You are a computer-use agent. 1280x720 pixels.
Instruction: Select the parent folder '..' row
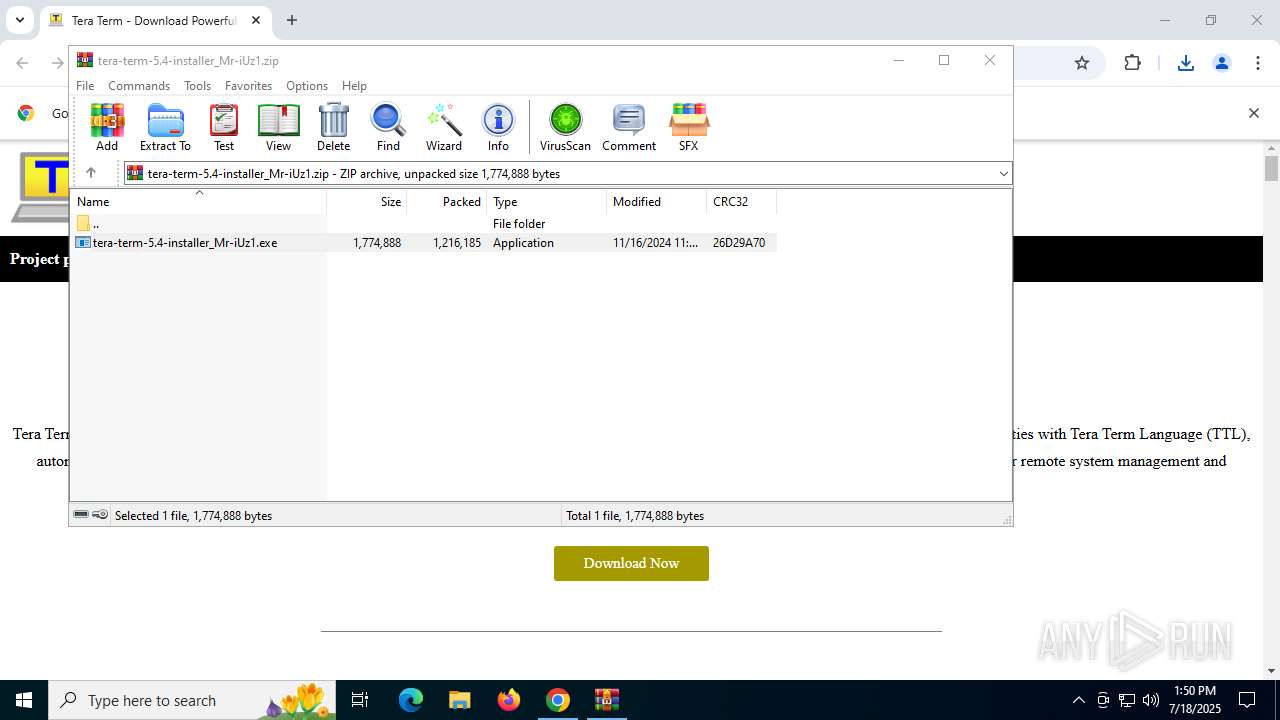pyautogui.click(x=423, y=223)
